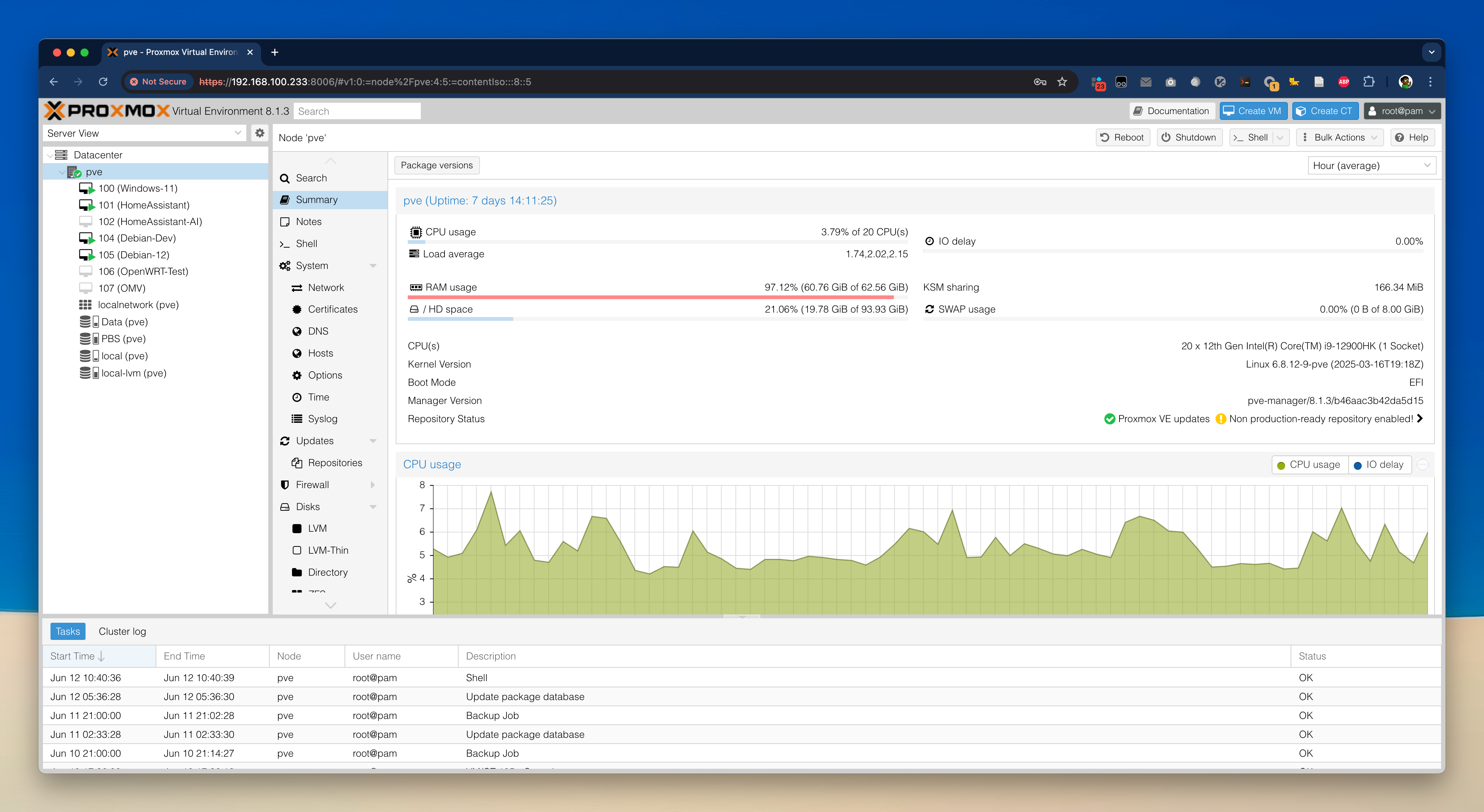Click the Help button

(x=1412, y=137)
